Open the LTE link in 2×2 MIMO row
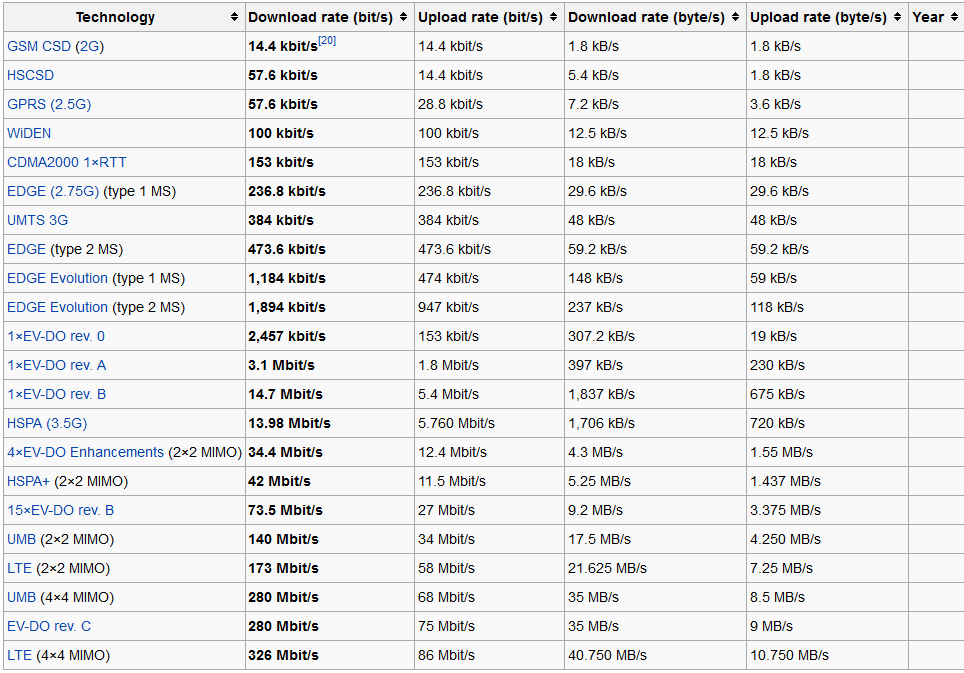Image resolution: width=964 pixels, height=673 pixels. [19, 568]
